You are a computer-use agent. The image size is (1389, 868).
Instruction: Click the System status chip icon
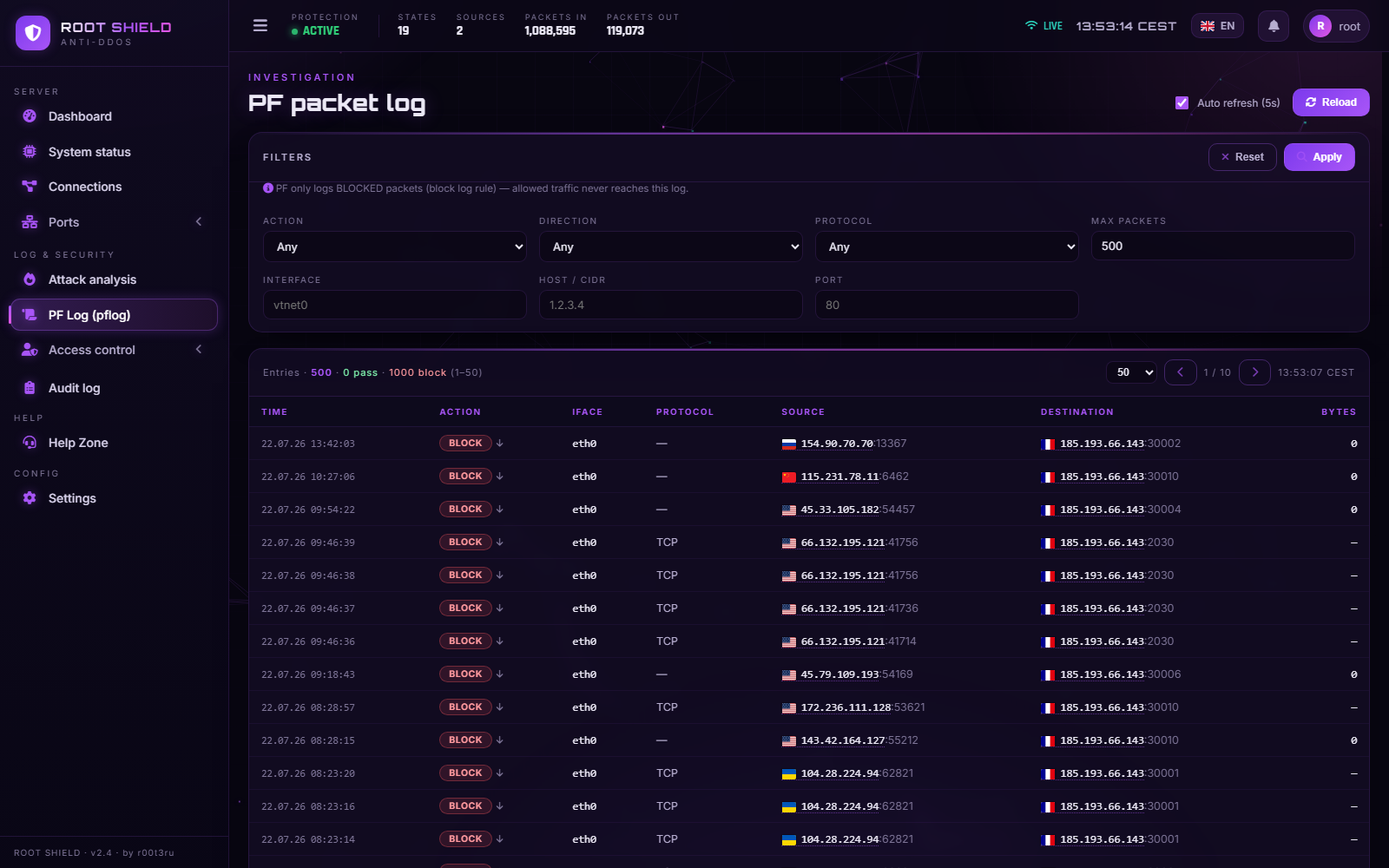30,152
